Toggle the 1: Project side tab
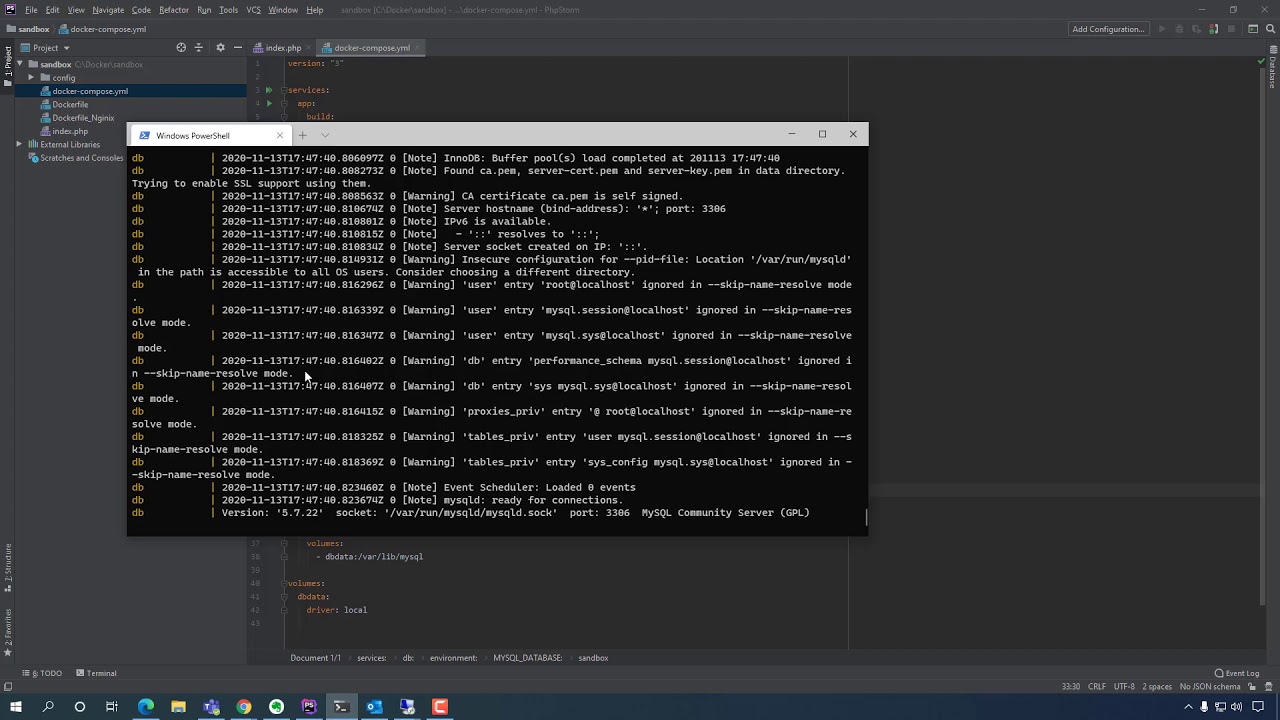Screen dimensions: 1280x720 click(7, 66)
